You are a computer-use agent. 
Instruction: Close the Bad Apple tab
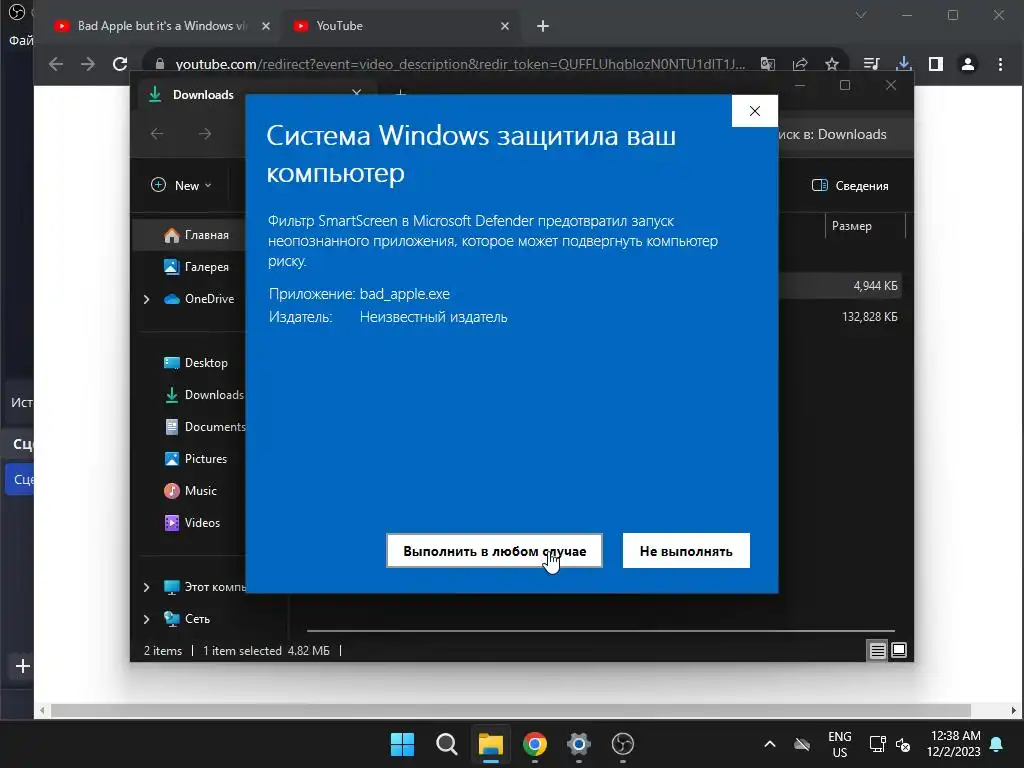(x=266, y=26)
